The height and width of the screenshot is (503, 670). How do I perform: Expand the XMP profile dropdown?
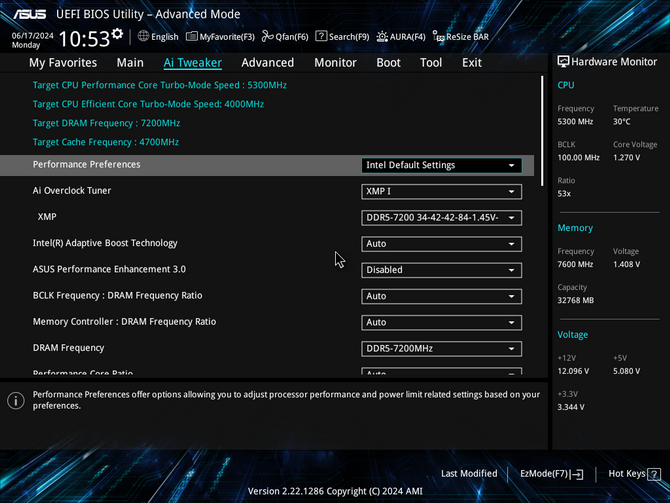click(441, 218)
